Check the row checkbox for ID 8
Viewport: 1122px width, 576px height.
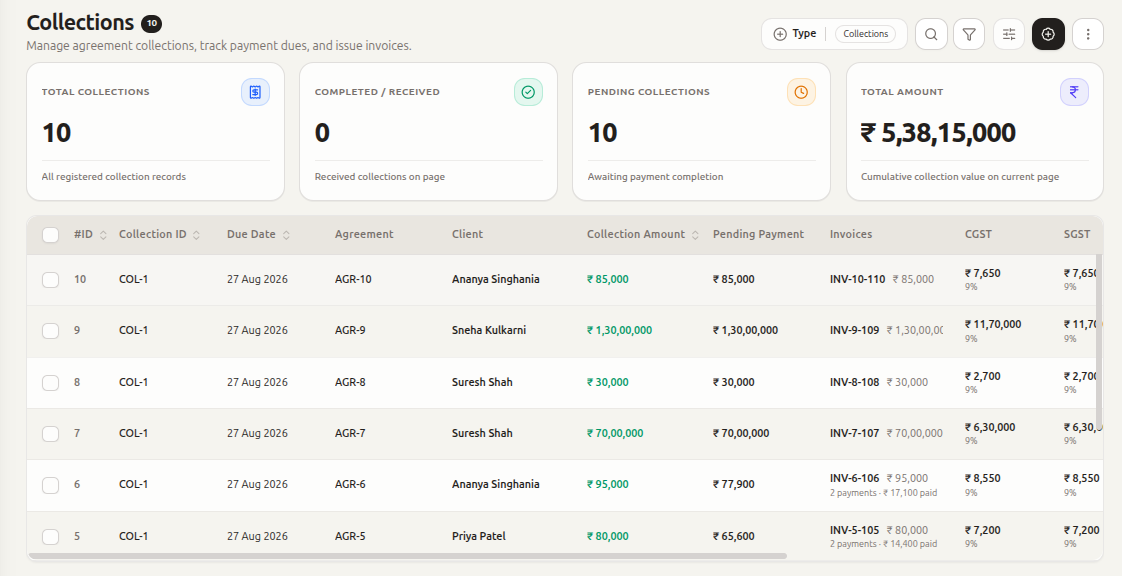click(50, 383)
